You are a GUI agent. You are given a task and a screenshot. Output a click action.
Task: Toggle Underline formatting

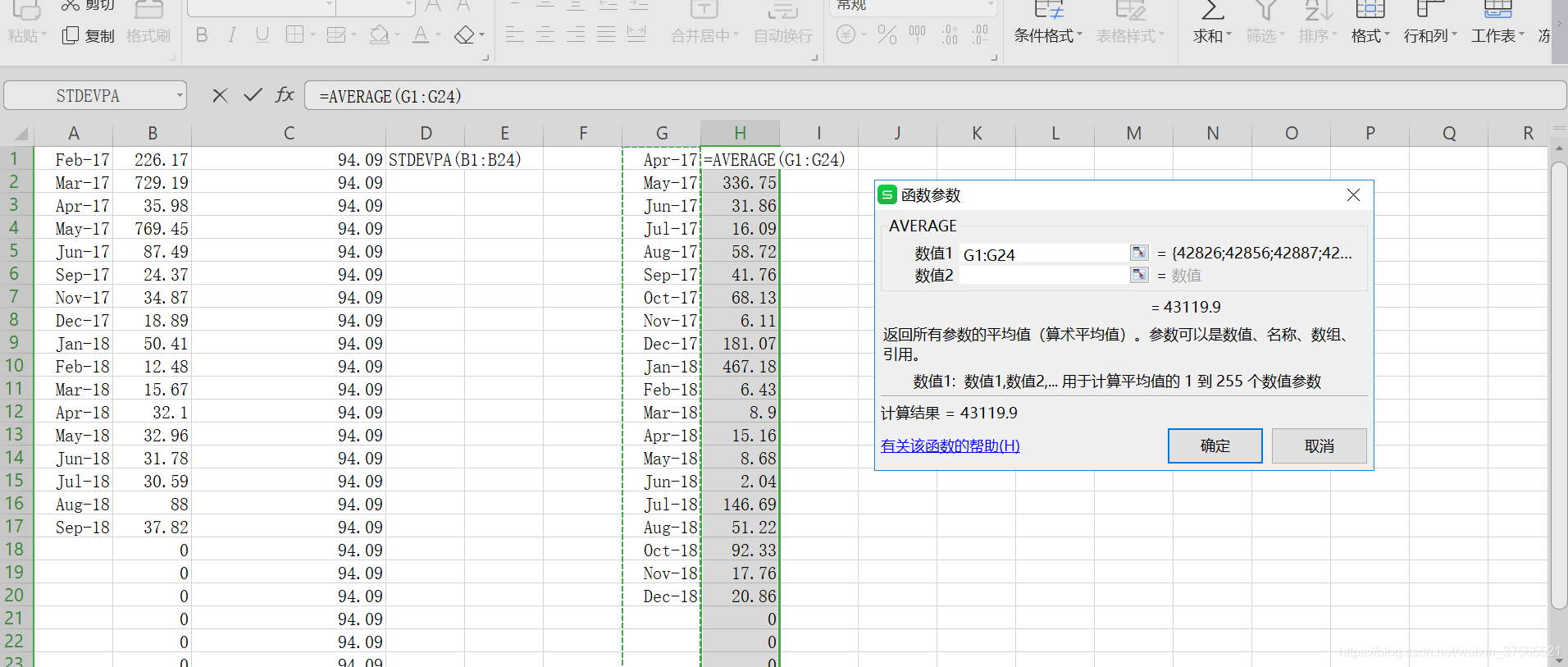[x=262, y=35]
